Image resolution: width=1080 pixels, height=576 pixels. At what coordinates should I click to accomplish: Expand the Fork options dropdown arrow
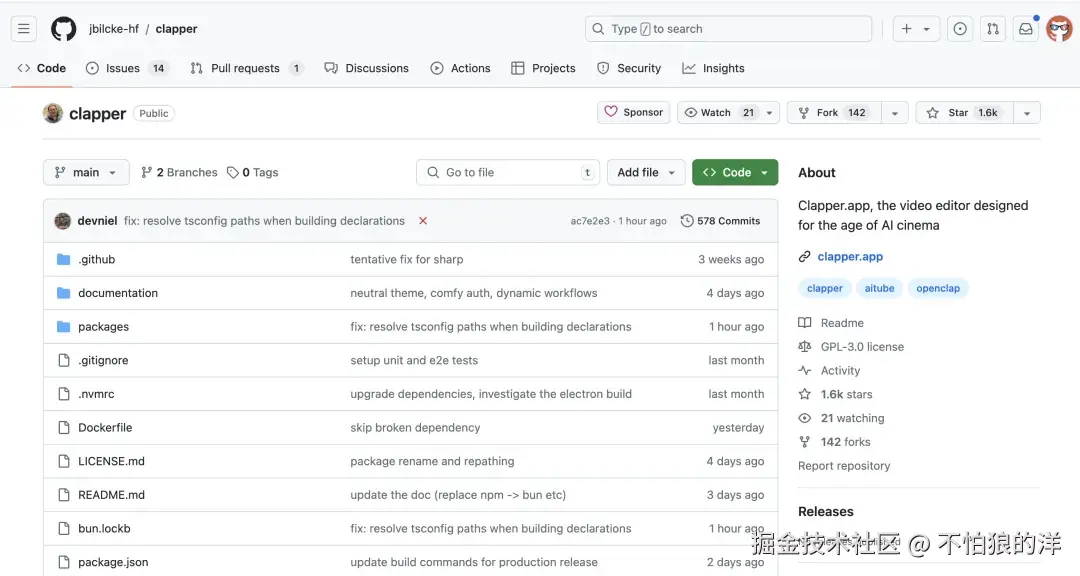pyautogui.click(x=895, y=112)
